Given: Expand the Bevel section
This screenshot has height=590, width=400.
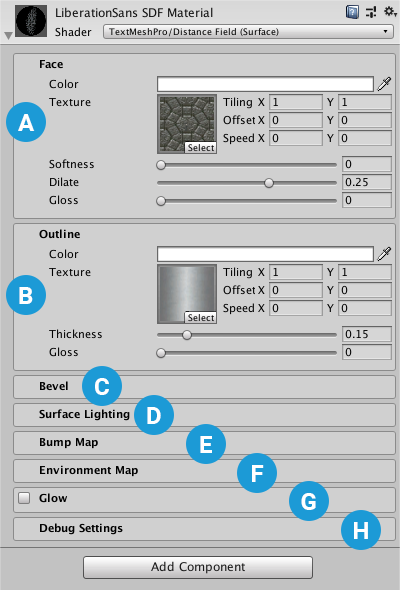Looking at the screenshot, I should pyautogui.click(x=204, y=386).
